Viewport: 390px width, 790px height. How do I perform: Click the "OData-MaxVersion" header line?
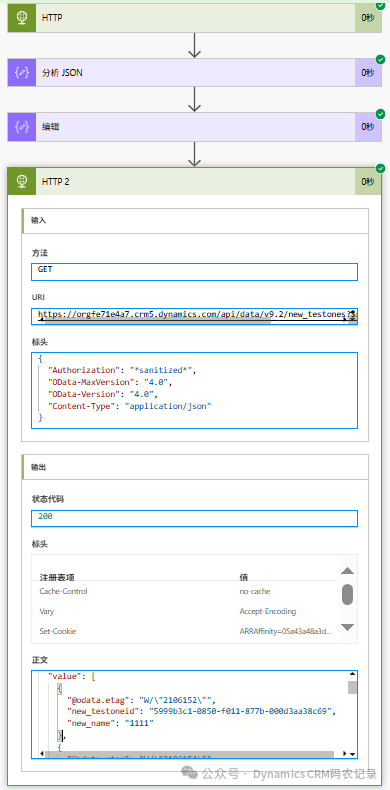(110, 382)
